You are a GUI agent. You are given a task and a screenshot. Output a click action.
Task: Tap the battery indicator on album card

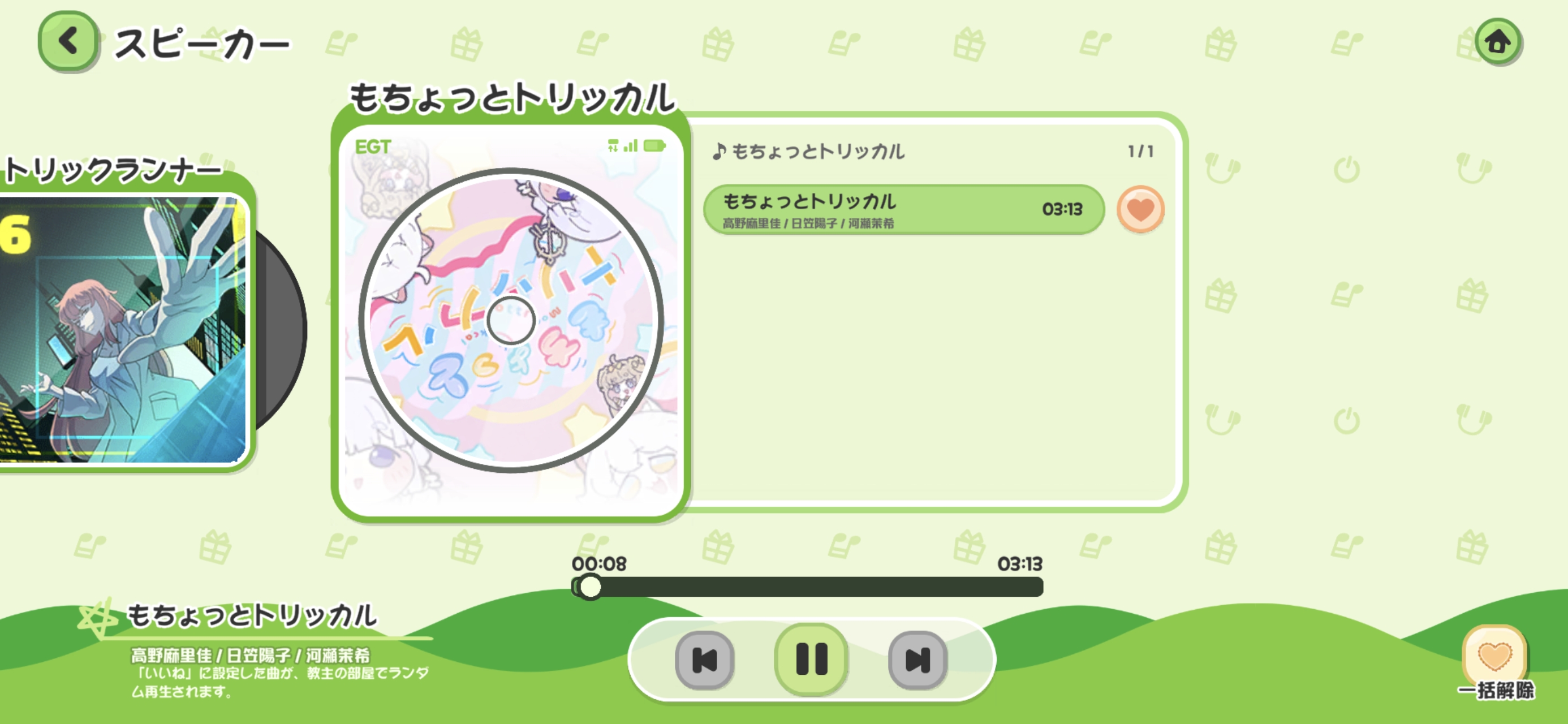654,145
